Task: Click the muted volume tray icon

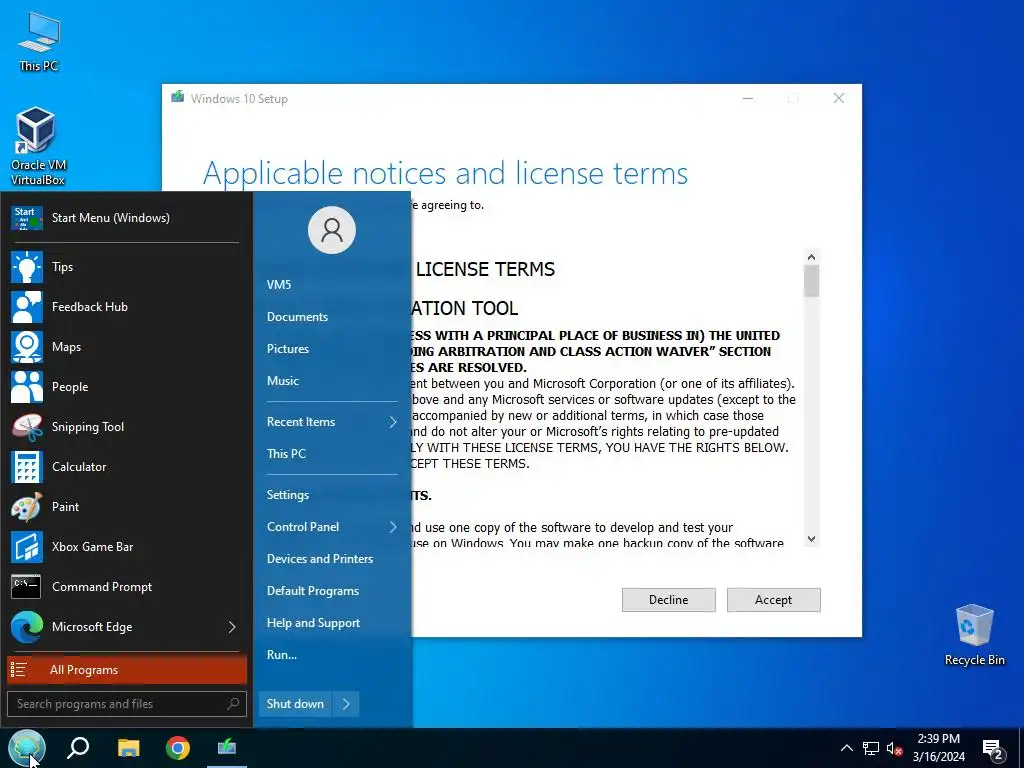Action: [894, 748]
